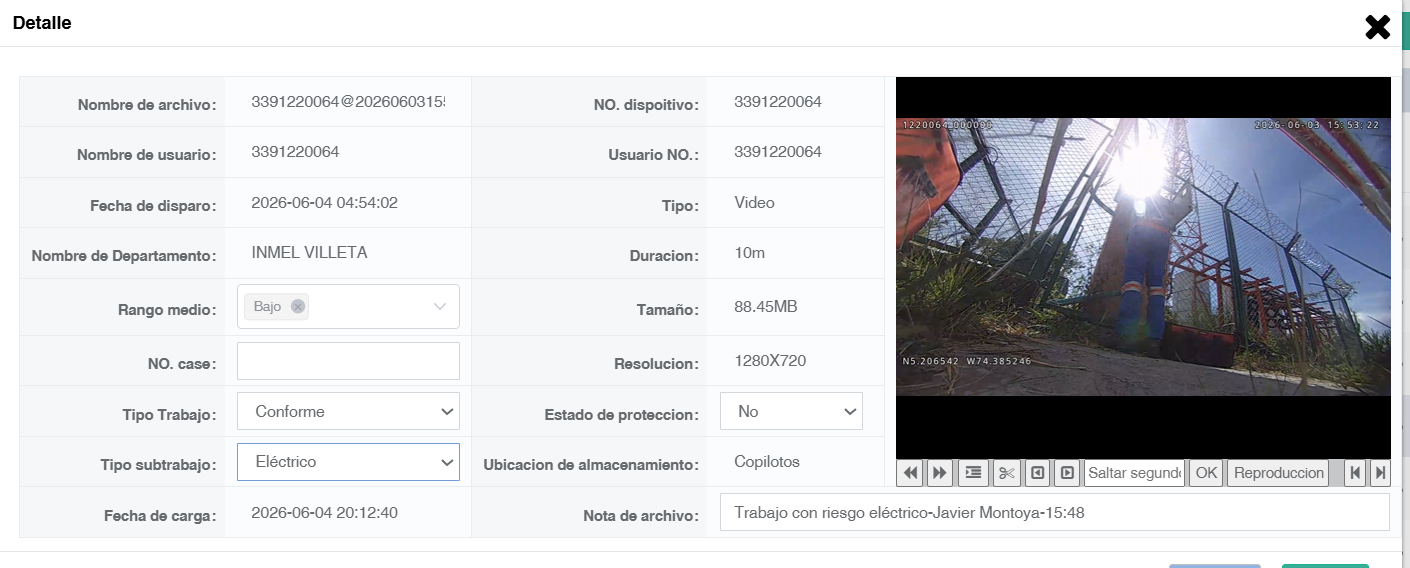Click the NO. dispoitivo value 3391220064
The image size is (1410, 568).
(778, 102)
